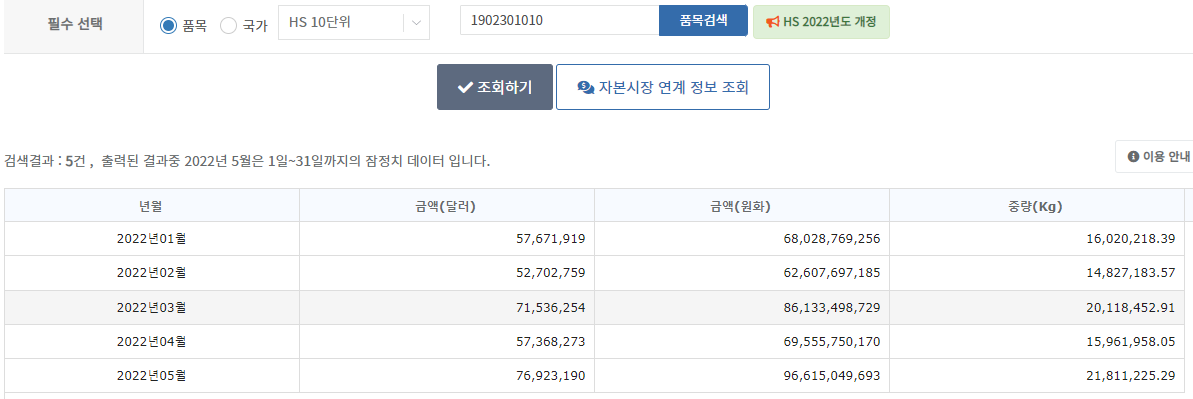Click the 중량(Kg) column header

1036,206
